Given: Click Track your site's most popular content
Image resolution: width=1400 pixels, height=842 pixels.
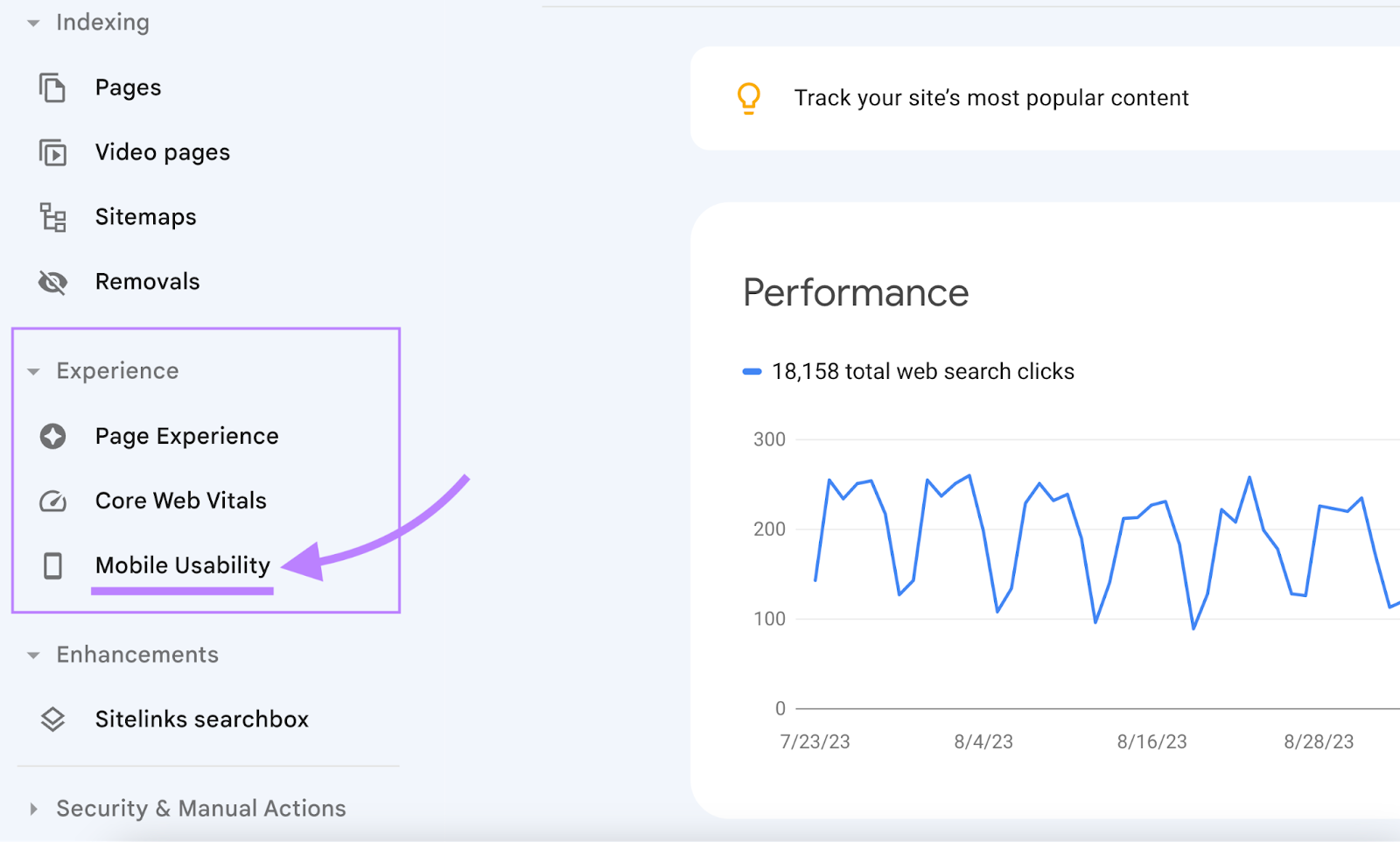Looking at the screenshot, I should click(990, 98).
